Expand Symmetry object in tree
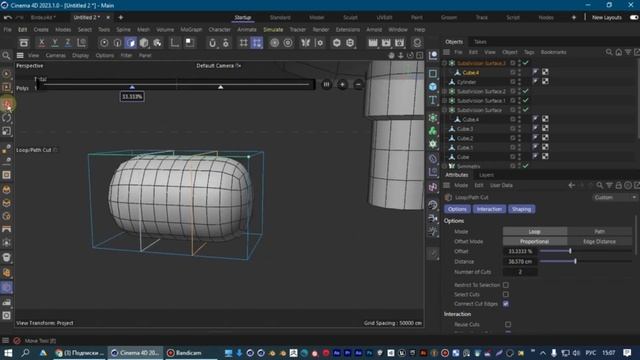This screenshot has height=360, width=640. (x=444, y=166)
